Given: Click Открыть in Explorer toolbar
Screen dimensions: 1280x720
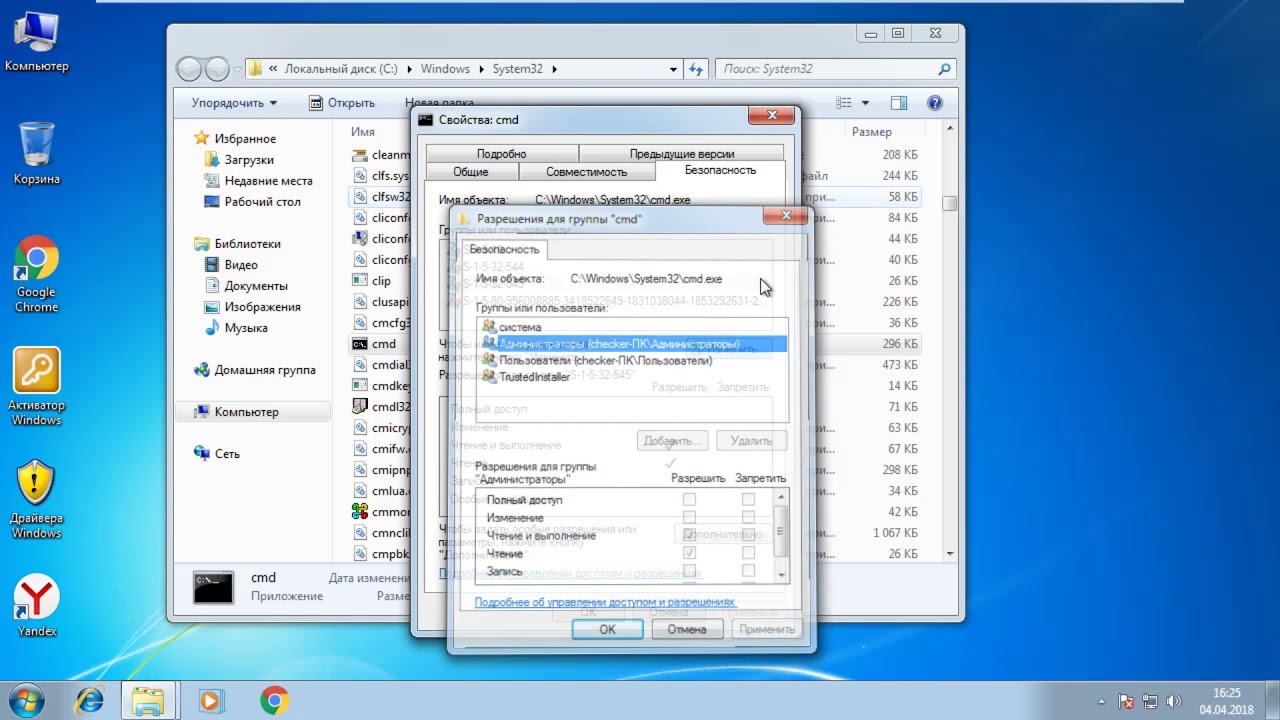Looking at the screenshot, I should click(341, 103).
